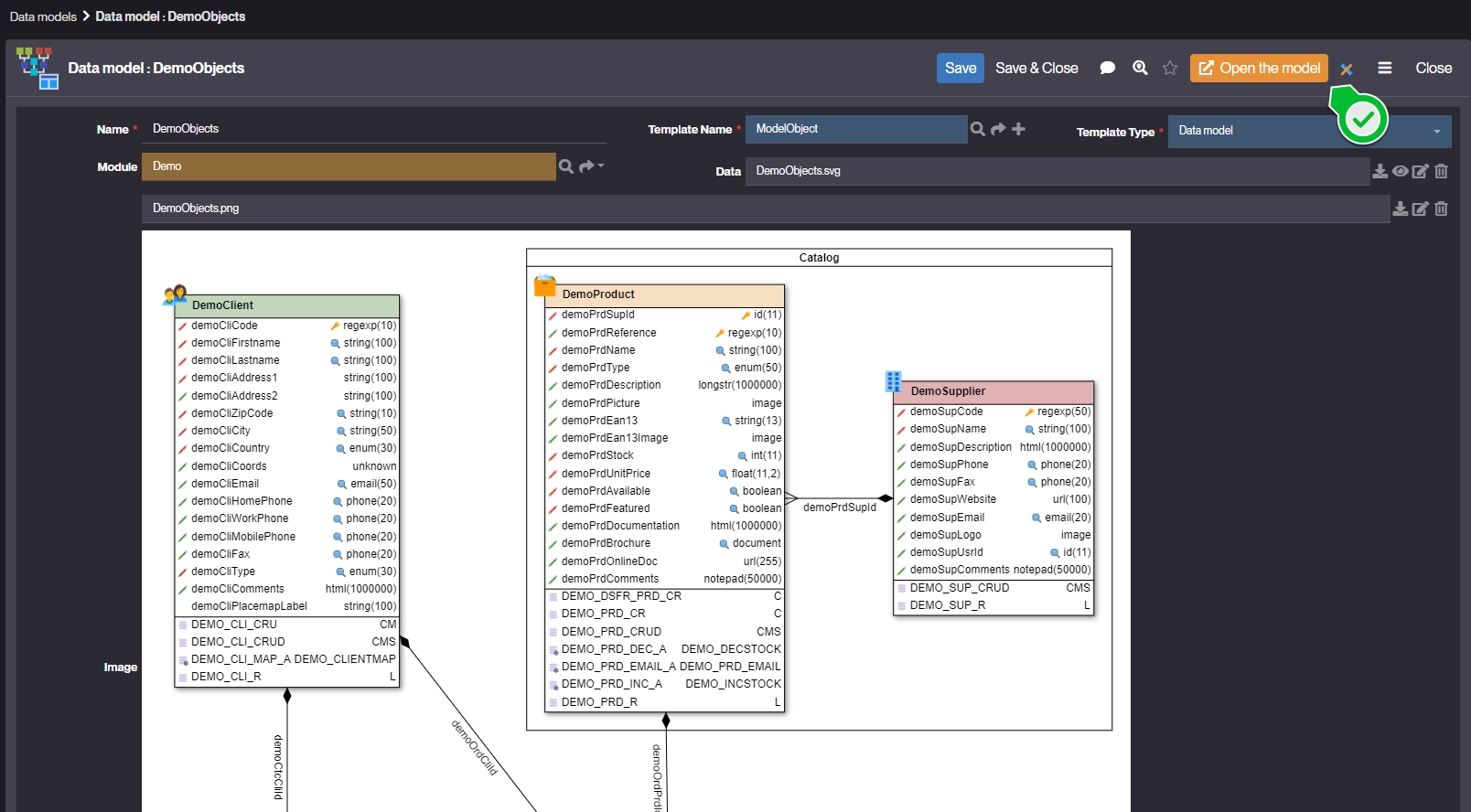Click the demoSupLogo field row
Image resolution: width=1471 pixels, height=812 pixels.
tap(993, 535)
